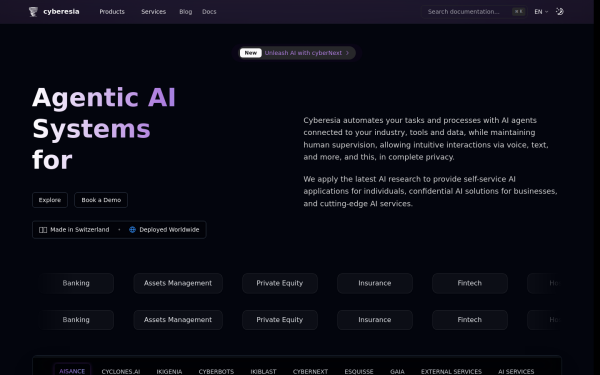Click the New badge
This screenshot has height=375, width=600.
coord(251,53)
